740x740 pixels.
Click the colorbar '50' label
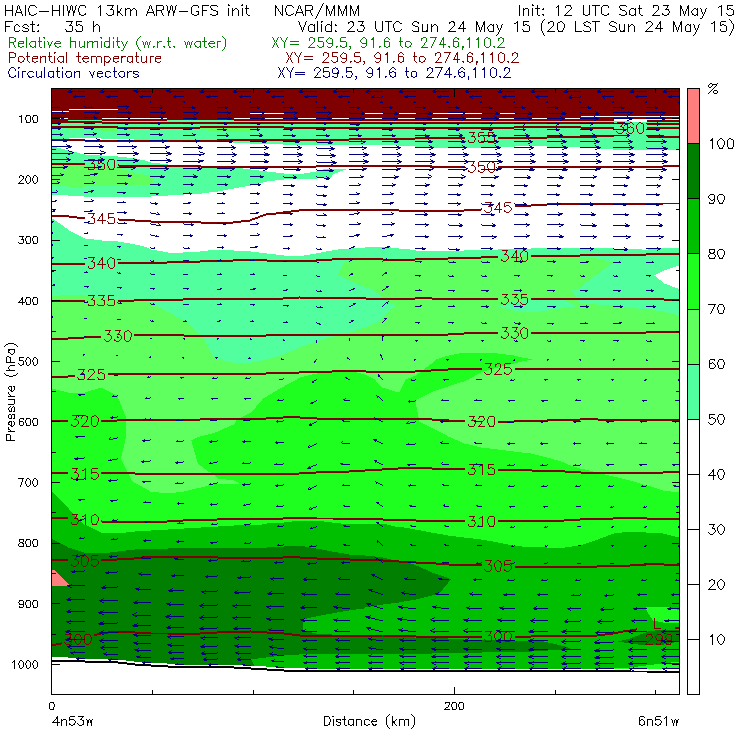coord(716,420)
